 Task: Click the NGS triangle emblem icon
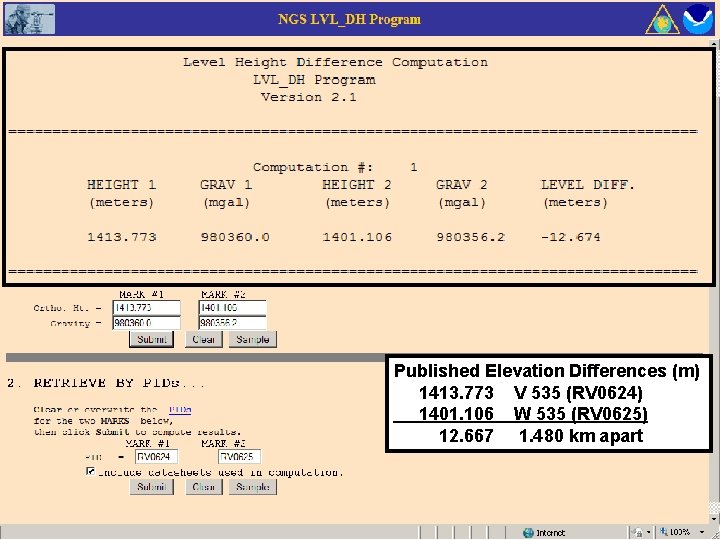click(x=663, y=19)
